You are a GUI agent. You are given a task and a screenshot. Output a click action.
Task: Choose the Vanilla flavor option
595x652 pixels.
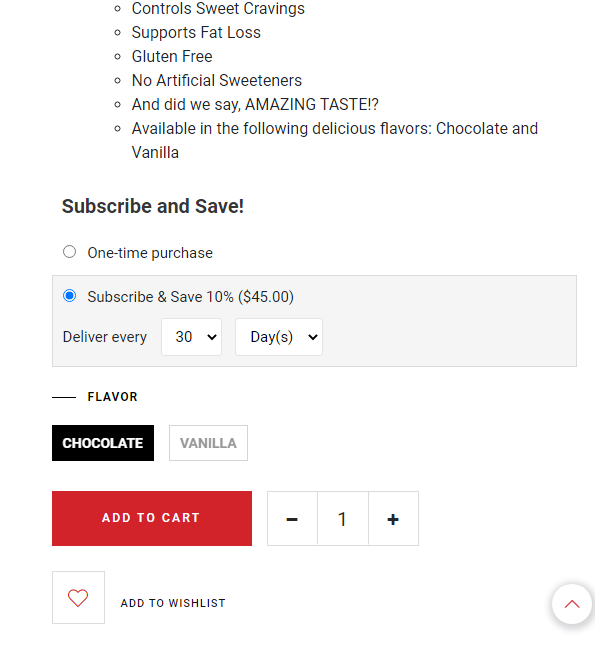point(208,443)
